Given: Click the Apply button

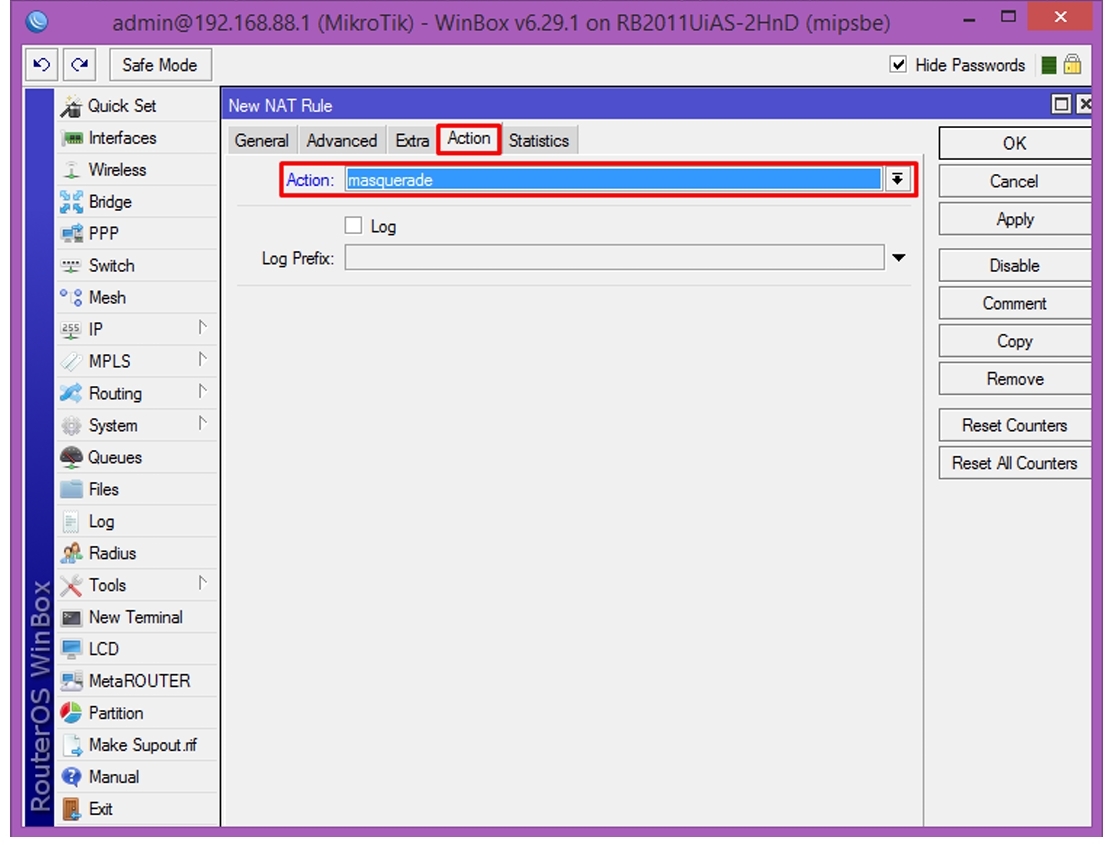Looking at the screenshot, I should tap(1015, 220).
